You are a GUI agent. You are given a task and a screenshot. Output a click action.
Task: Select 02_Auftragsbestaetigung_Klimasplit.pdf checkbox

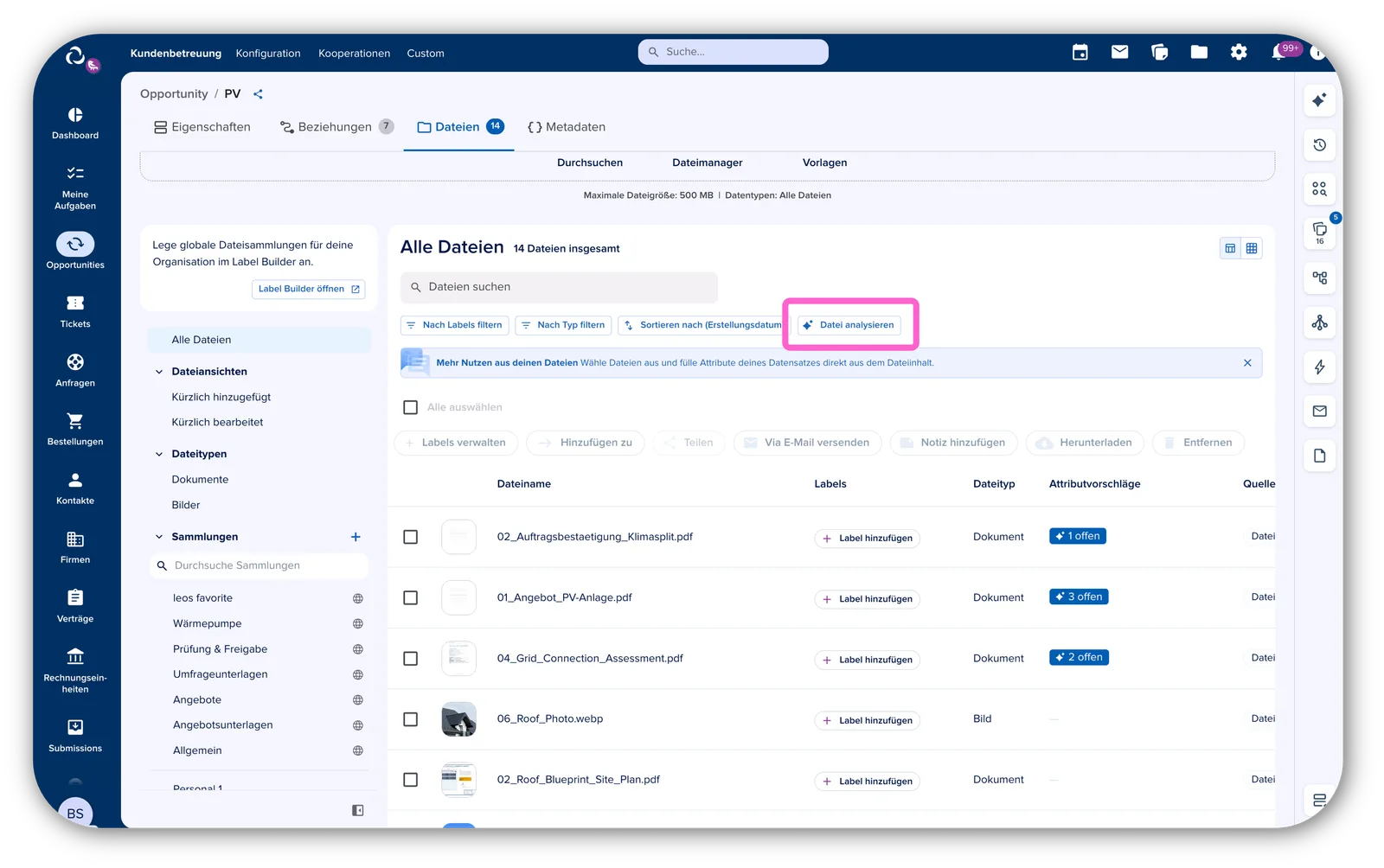click(411, 537)
